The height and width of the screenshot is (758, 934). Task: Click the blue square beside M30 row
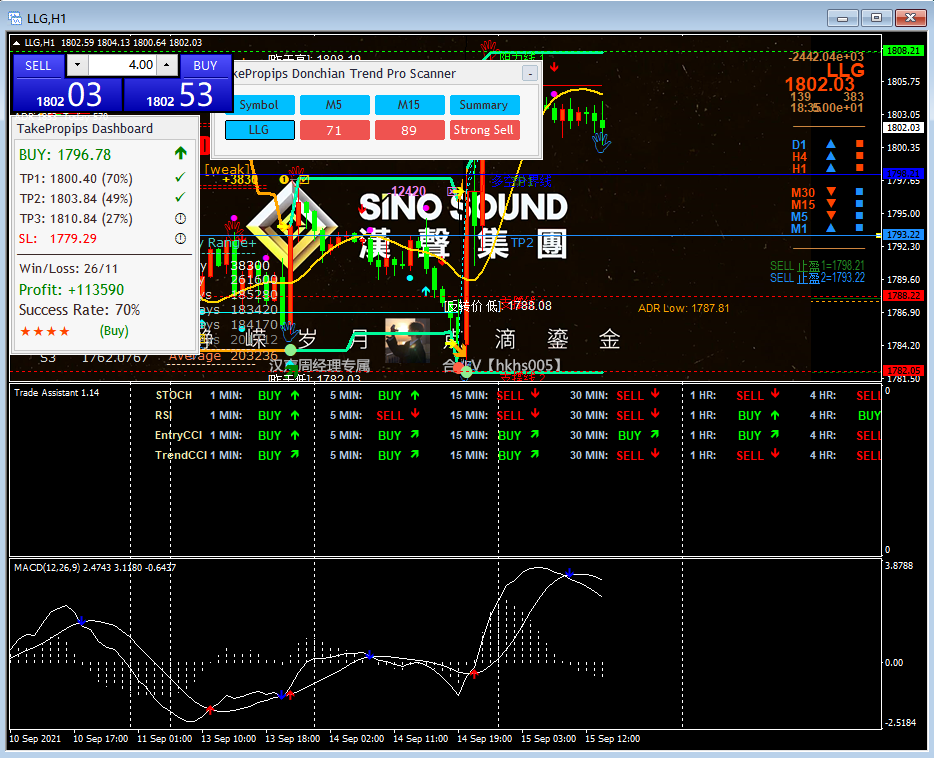click(x=860, y=192)
